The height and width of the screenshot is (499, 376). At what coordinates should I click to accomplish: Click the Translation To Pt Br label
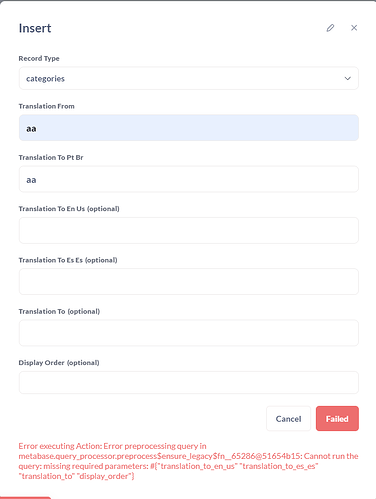(51, 157)
